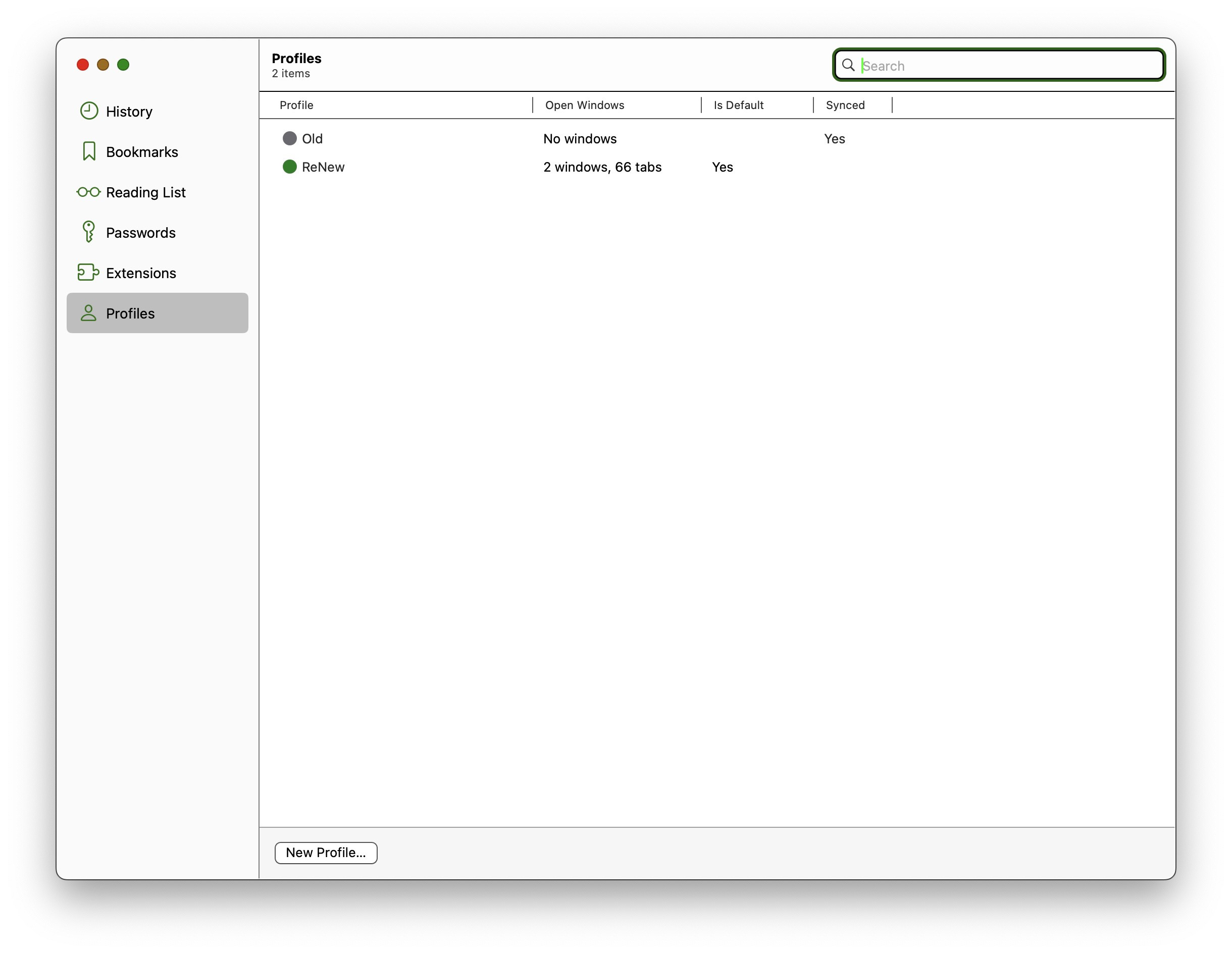This screenshot has height=954, width=1232.
Task: Sort by the Open Windows column header
Action: tap(584, 105)
